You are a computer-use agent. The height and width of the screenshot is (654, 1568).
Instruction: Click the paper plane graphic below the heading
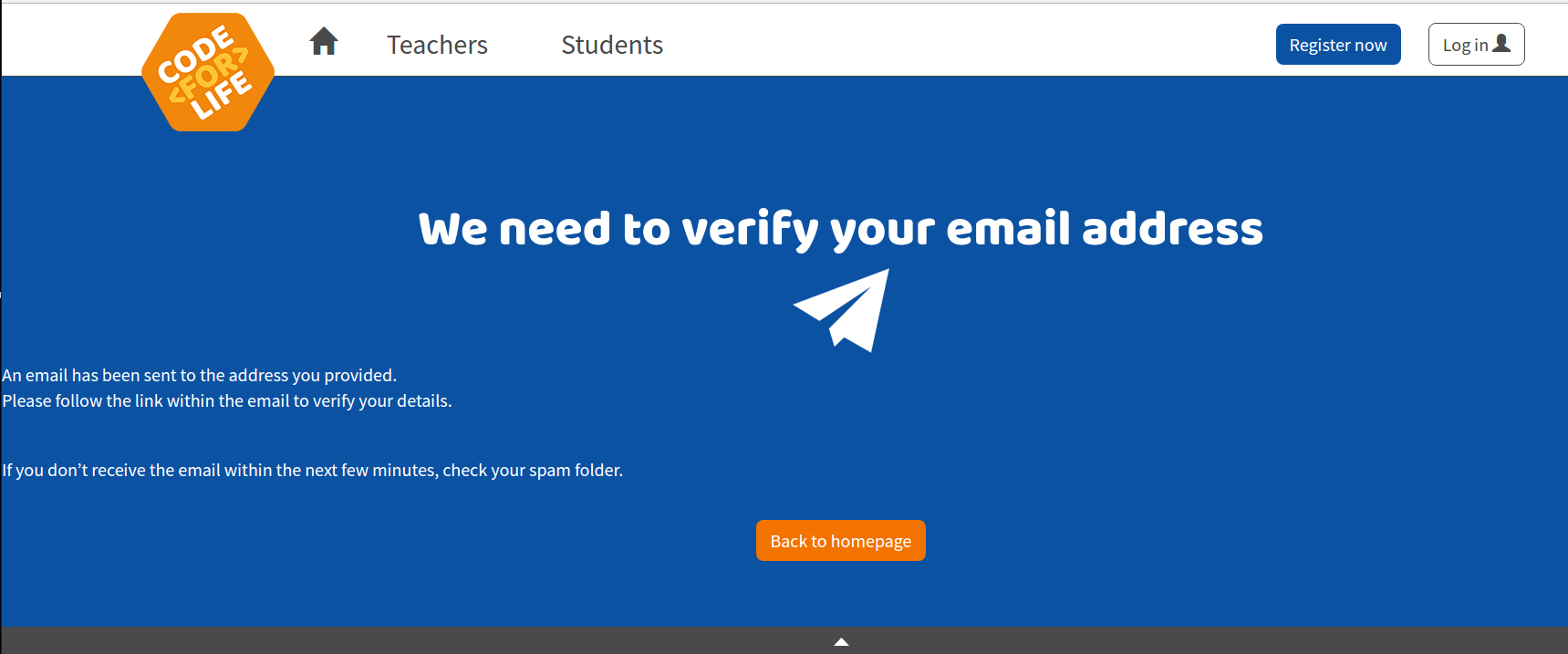coord(841,310)
